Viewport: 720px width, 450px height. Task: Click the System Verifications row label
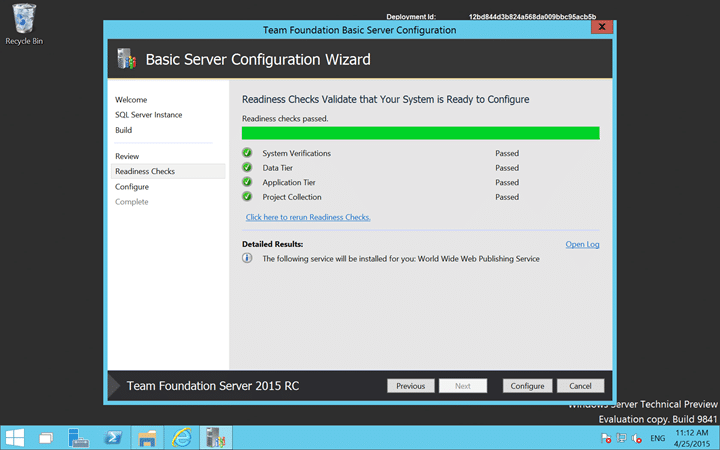(x=297, y=153)
